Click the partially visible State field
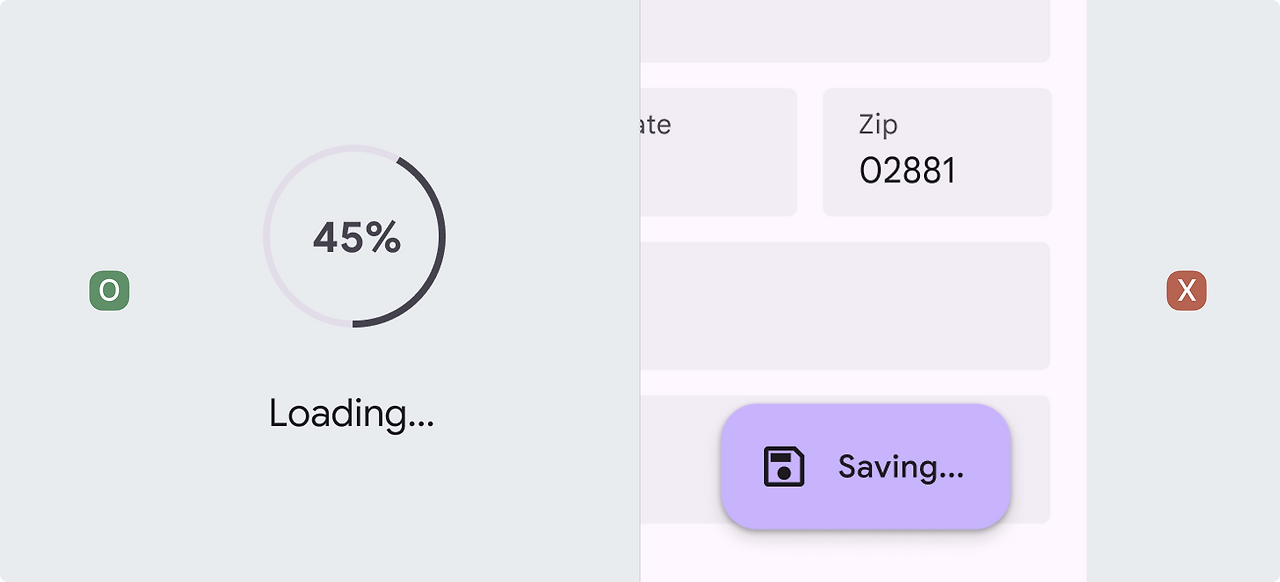The width and height of the screenshot is (1280, 582). pyautogui.click(x=718, y=152)
